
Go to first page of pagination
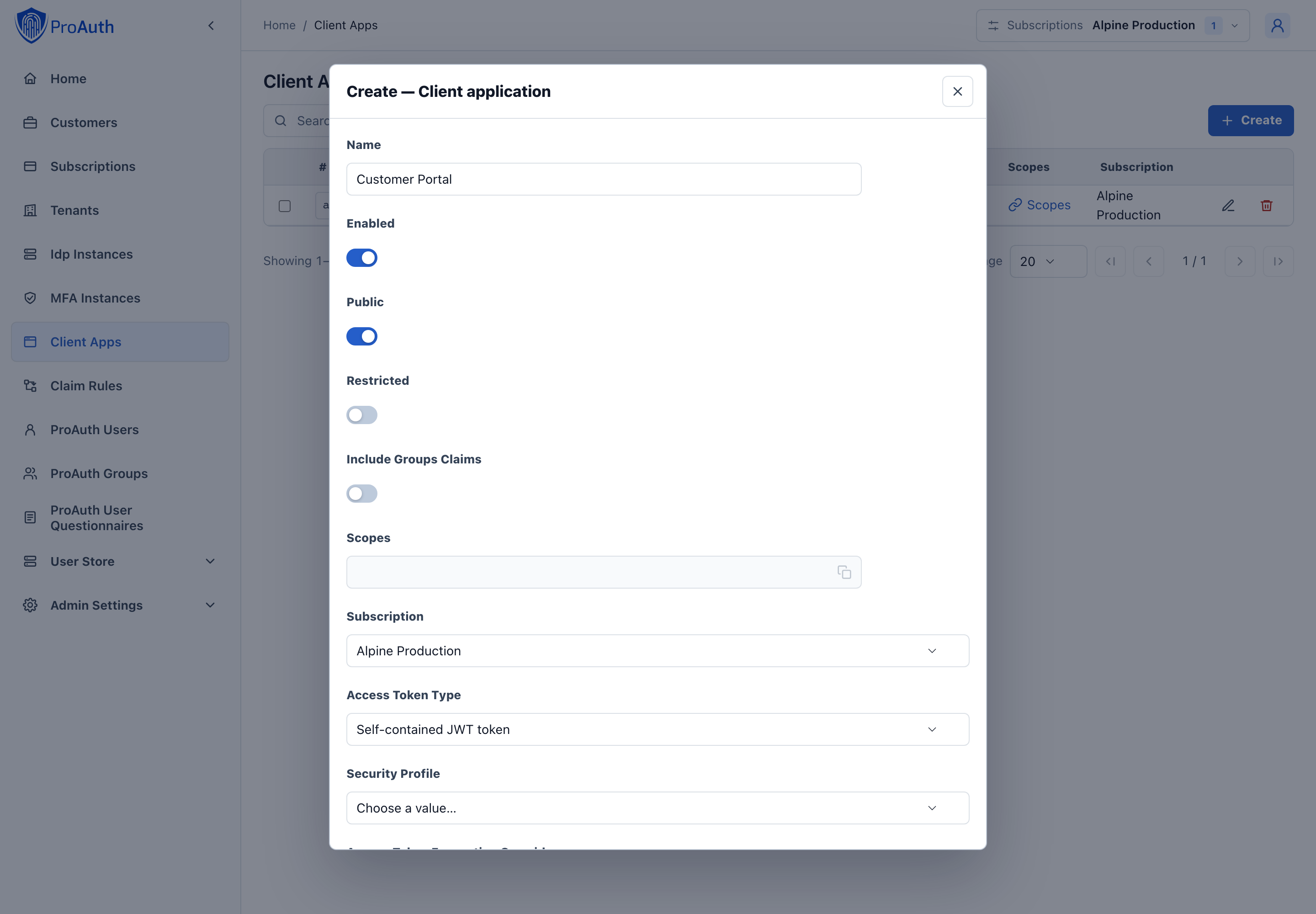(x=1110, y=261)
